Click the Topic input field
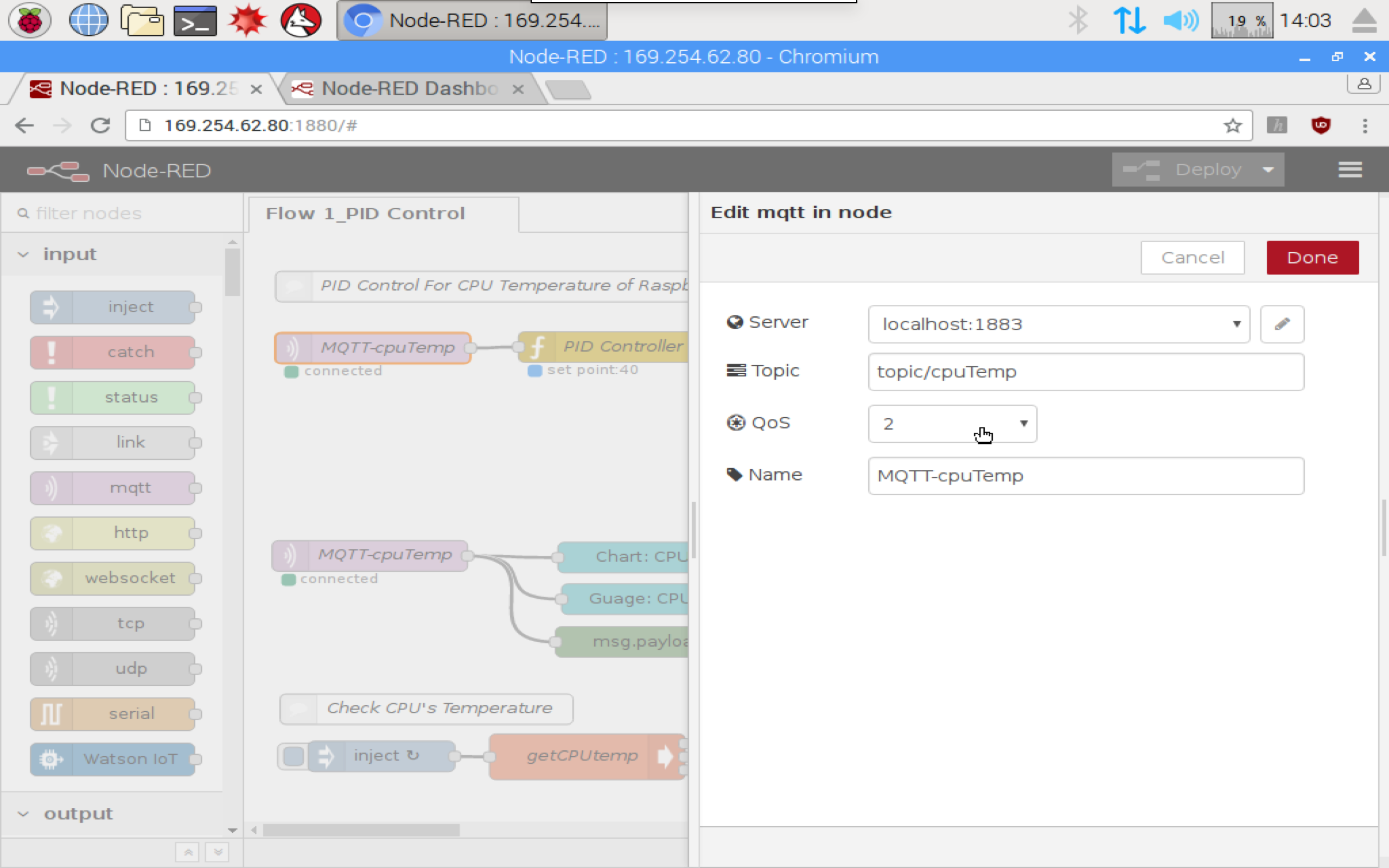The image size is (1389, 868). click(1086, 372)
